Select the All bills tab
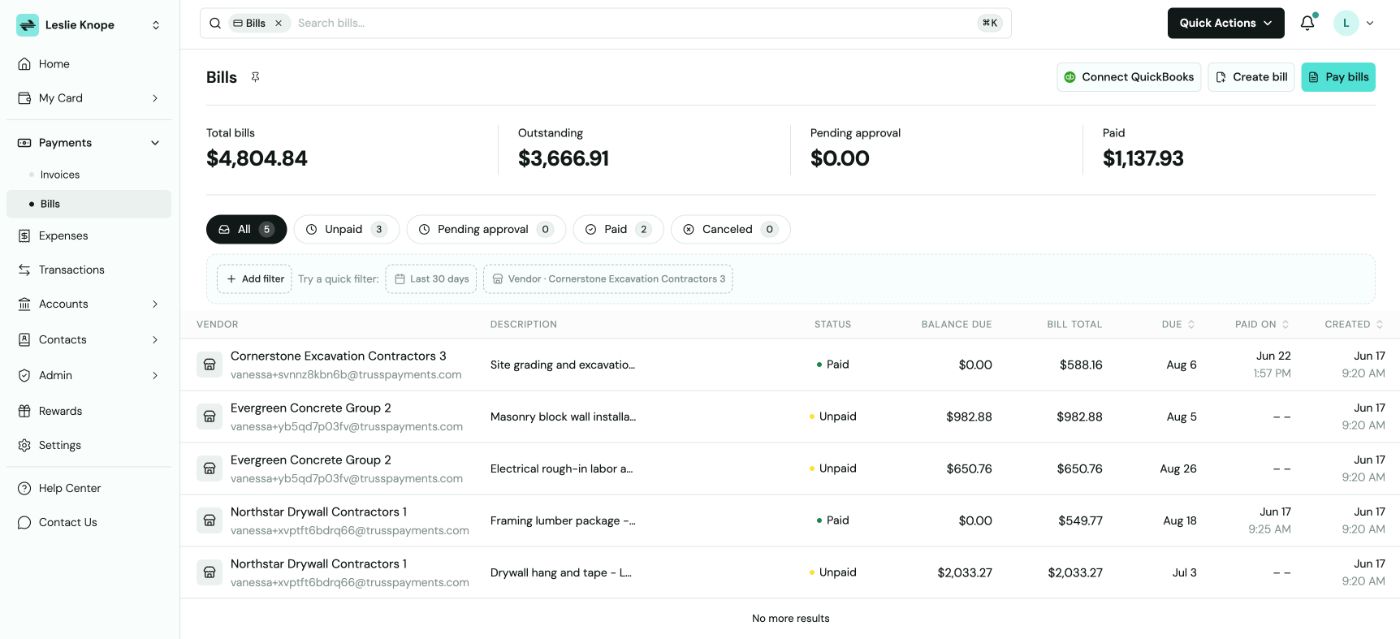Screen dimensions: 1400x639 [246, 229]
